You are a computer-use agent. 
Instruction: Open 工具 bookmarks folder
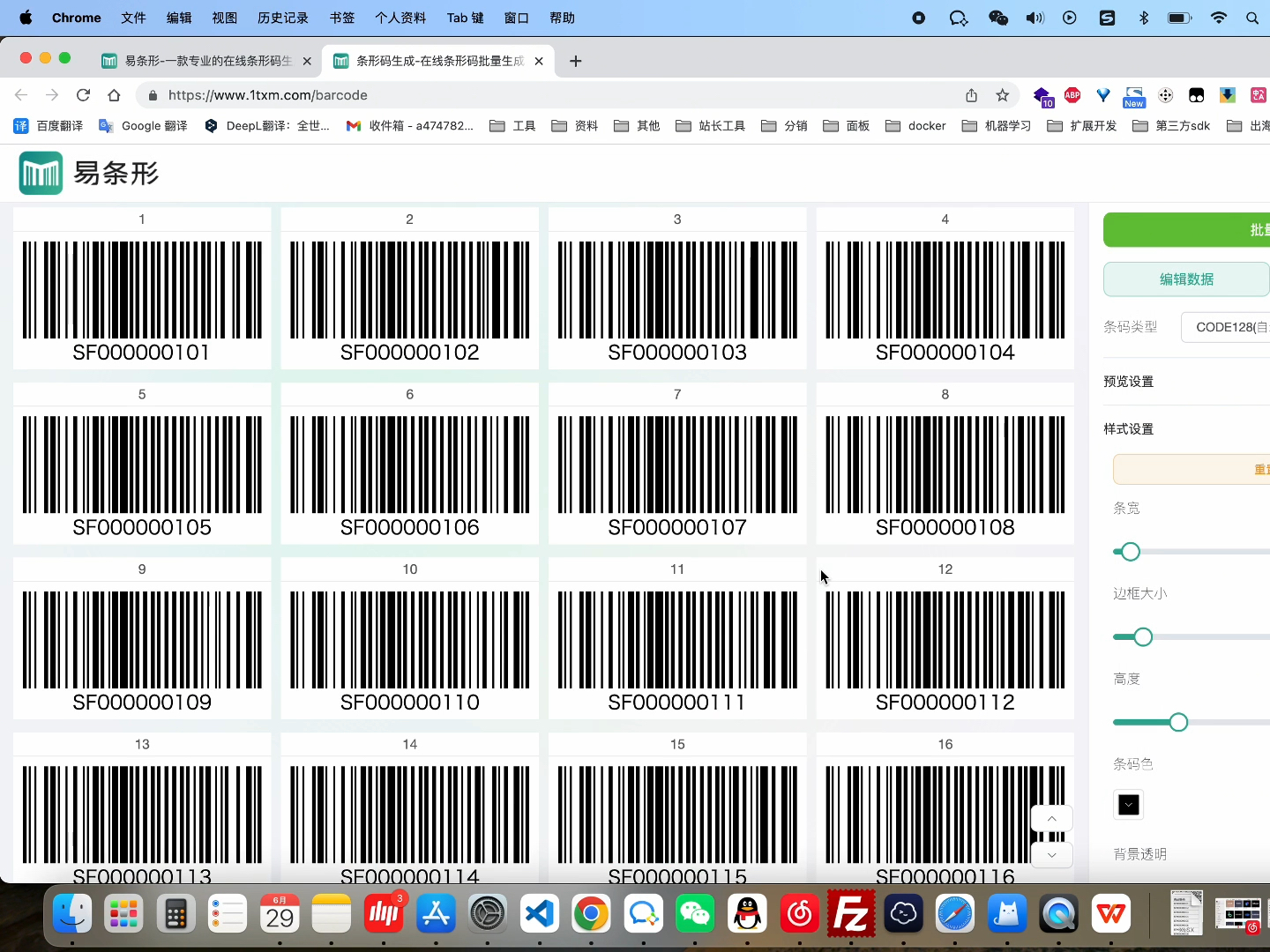(512, 126)
